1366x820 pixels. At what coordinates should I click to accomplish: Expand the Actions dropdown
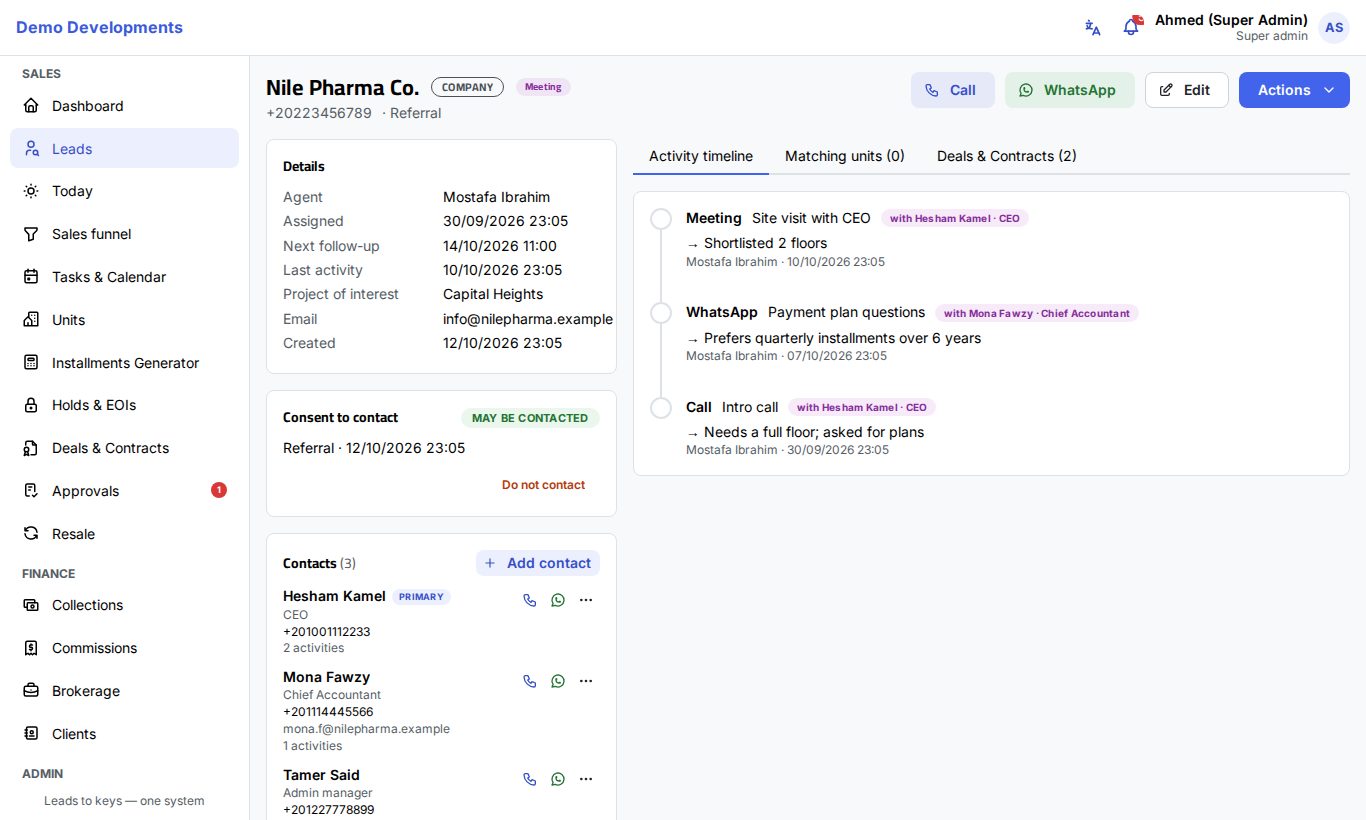pyautogui.click(x=1294, y=90)
